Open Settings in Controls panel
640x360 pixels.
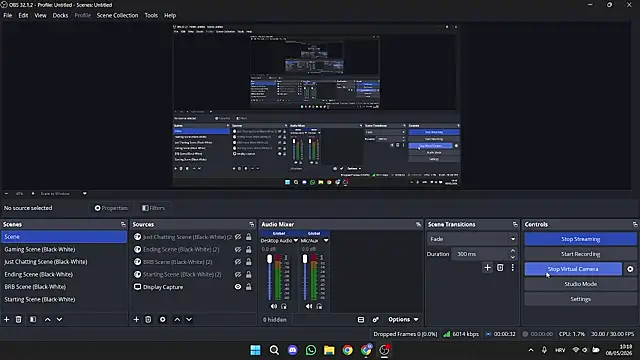pos(580,299)
